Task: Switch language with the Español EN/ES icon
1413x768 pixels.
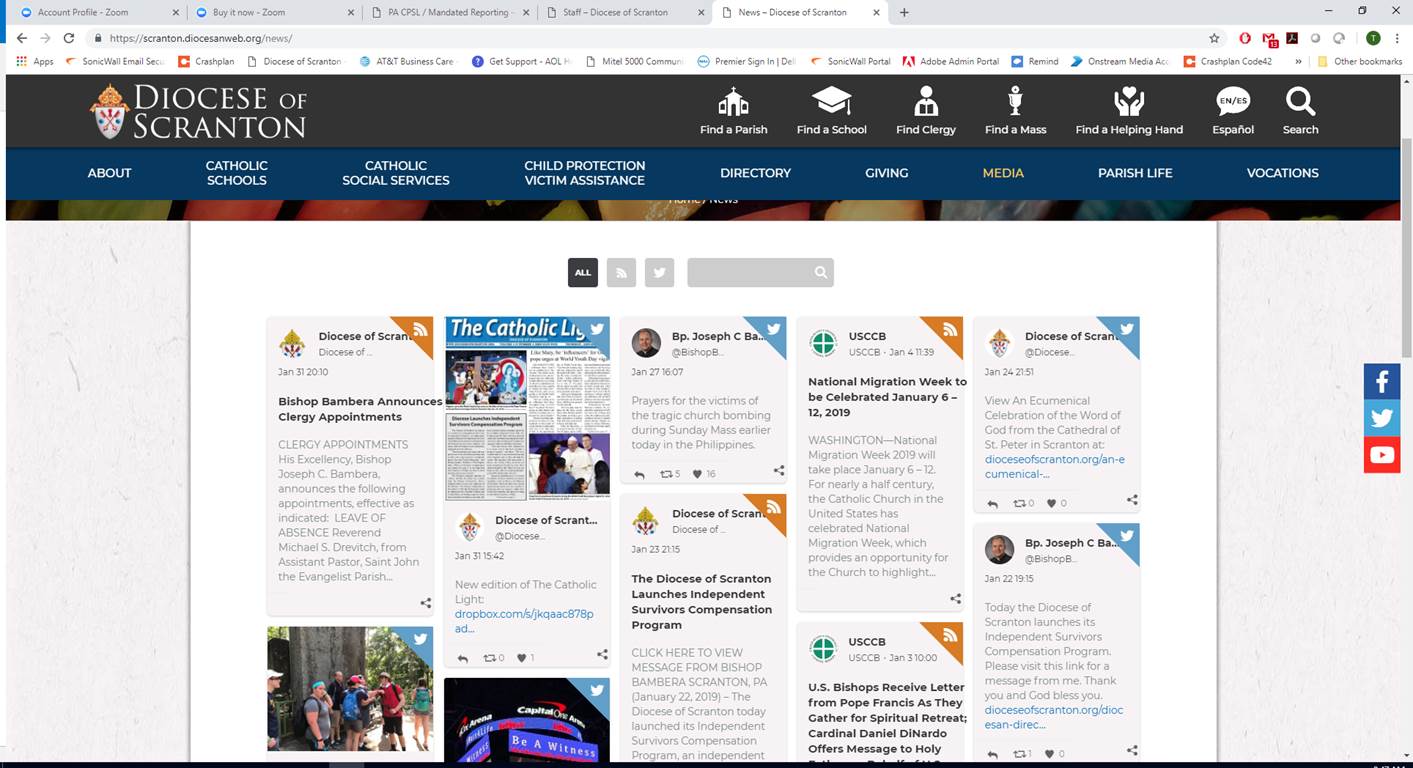Action: [x=1232, y=102]
